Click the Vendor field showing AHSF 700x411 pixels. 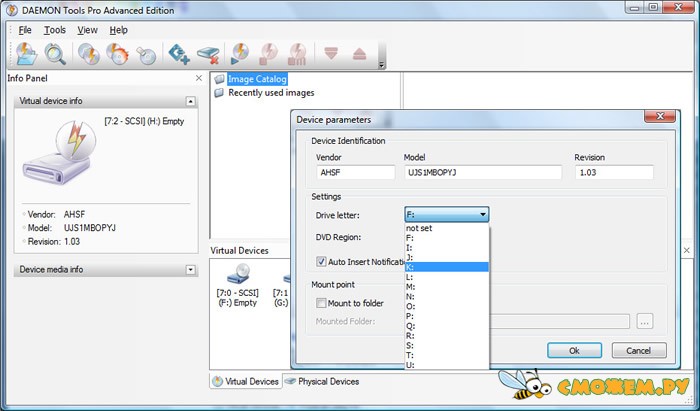tap(356, 173)
